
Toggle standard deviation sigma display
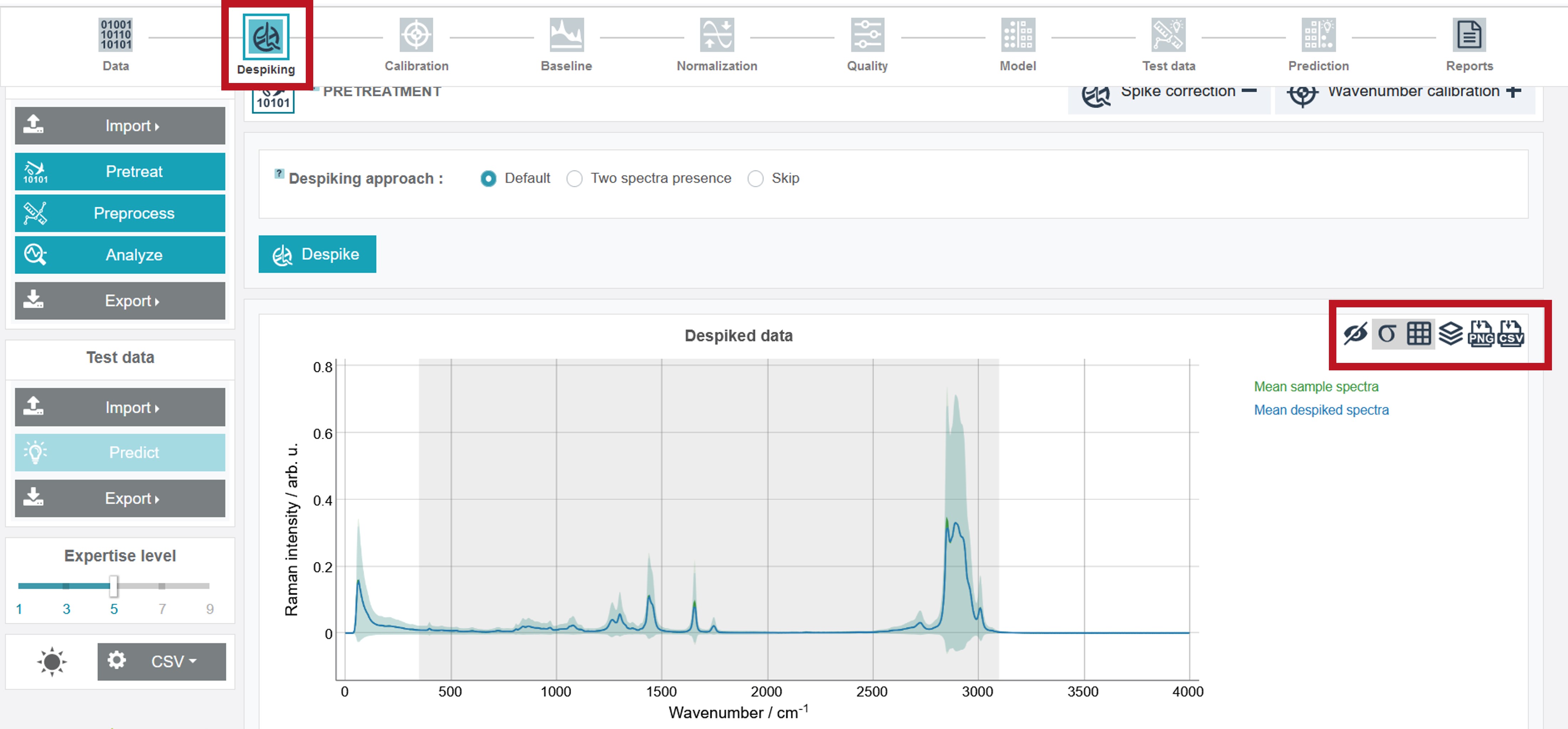pos(1387,333)
